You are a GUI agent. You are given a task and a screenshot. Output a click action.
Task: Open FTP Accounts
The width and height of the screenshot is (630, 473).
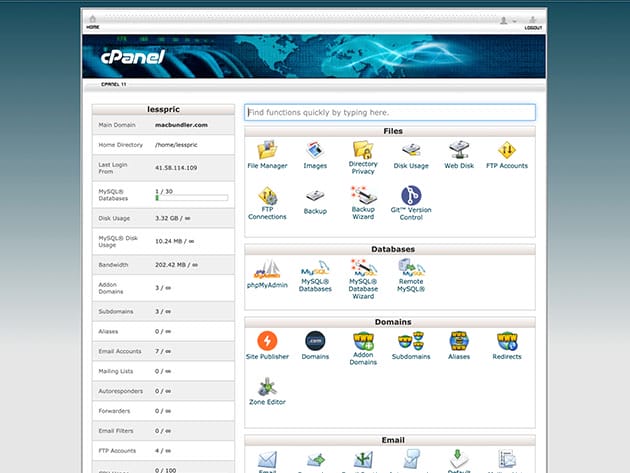[x=506, y=151]
